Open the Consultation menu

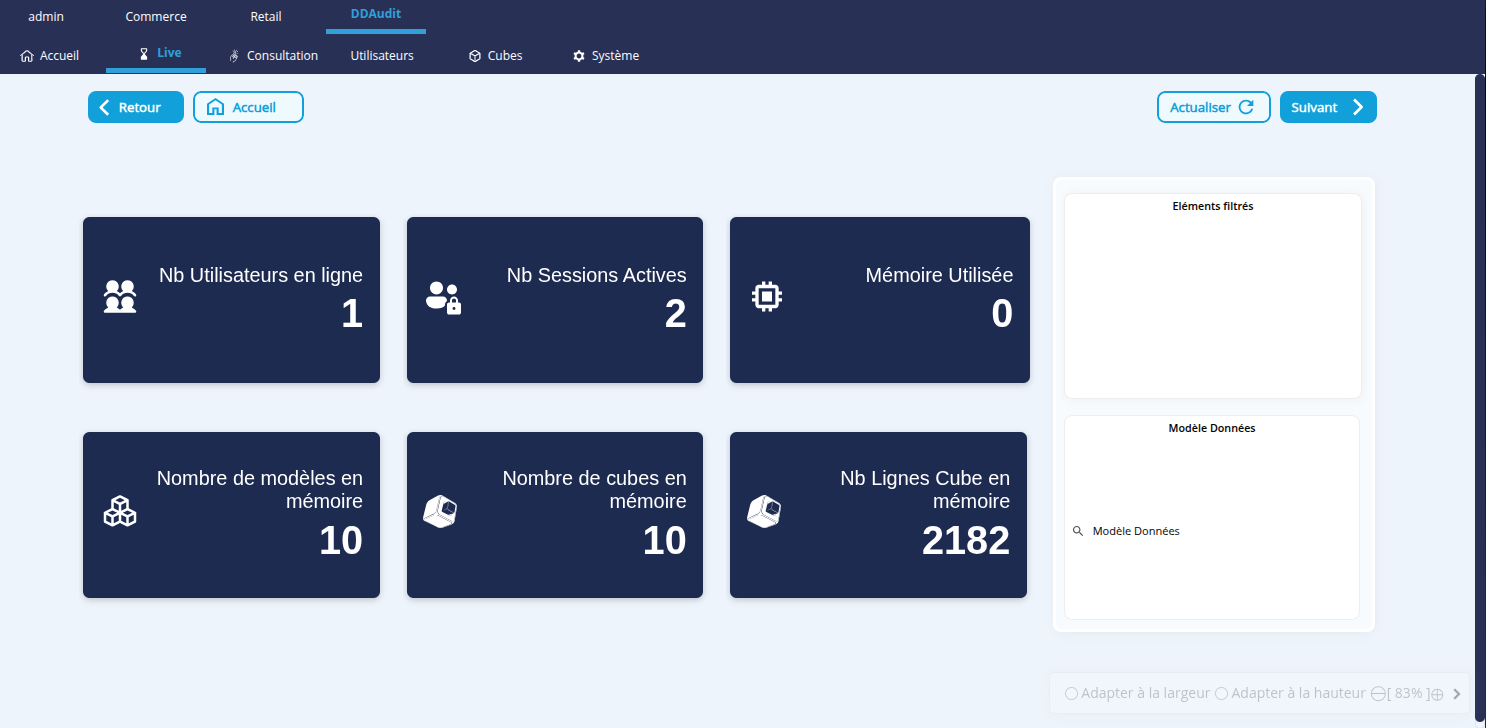tap(273, 56)
